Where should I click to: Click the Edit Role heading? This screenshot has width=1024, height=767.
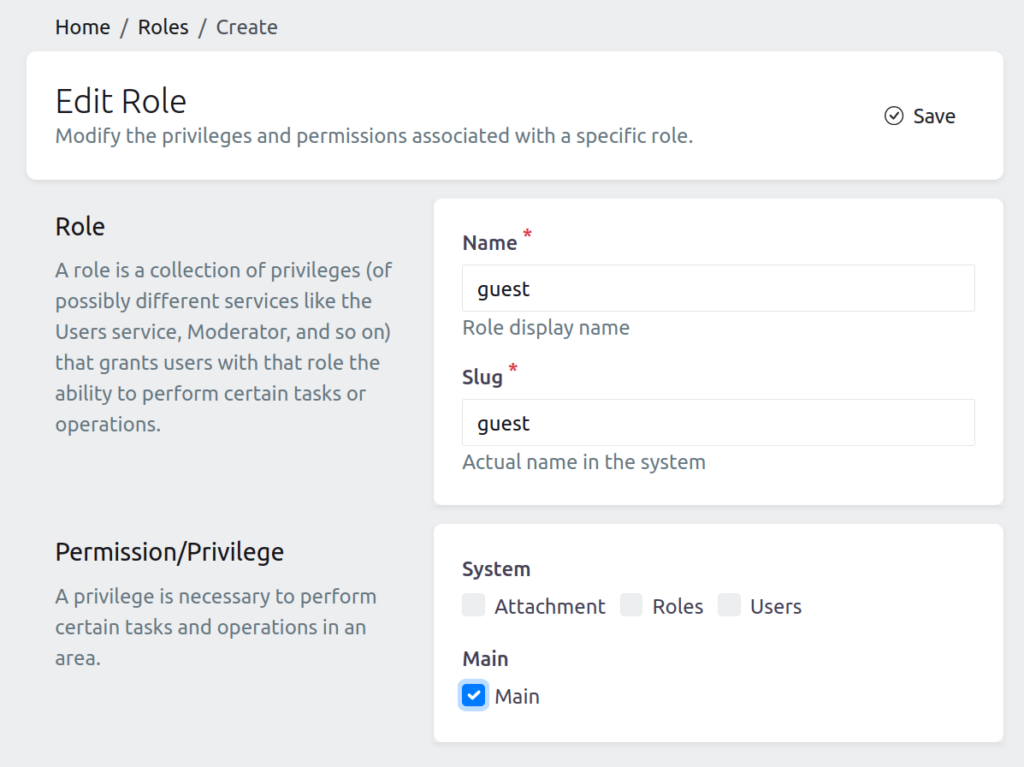tap(120, 100)
